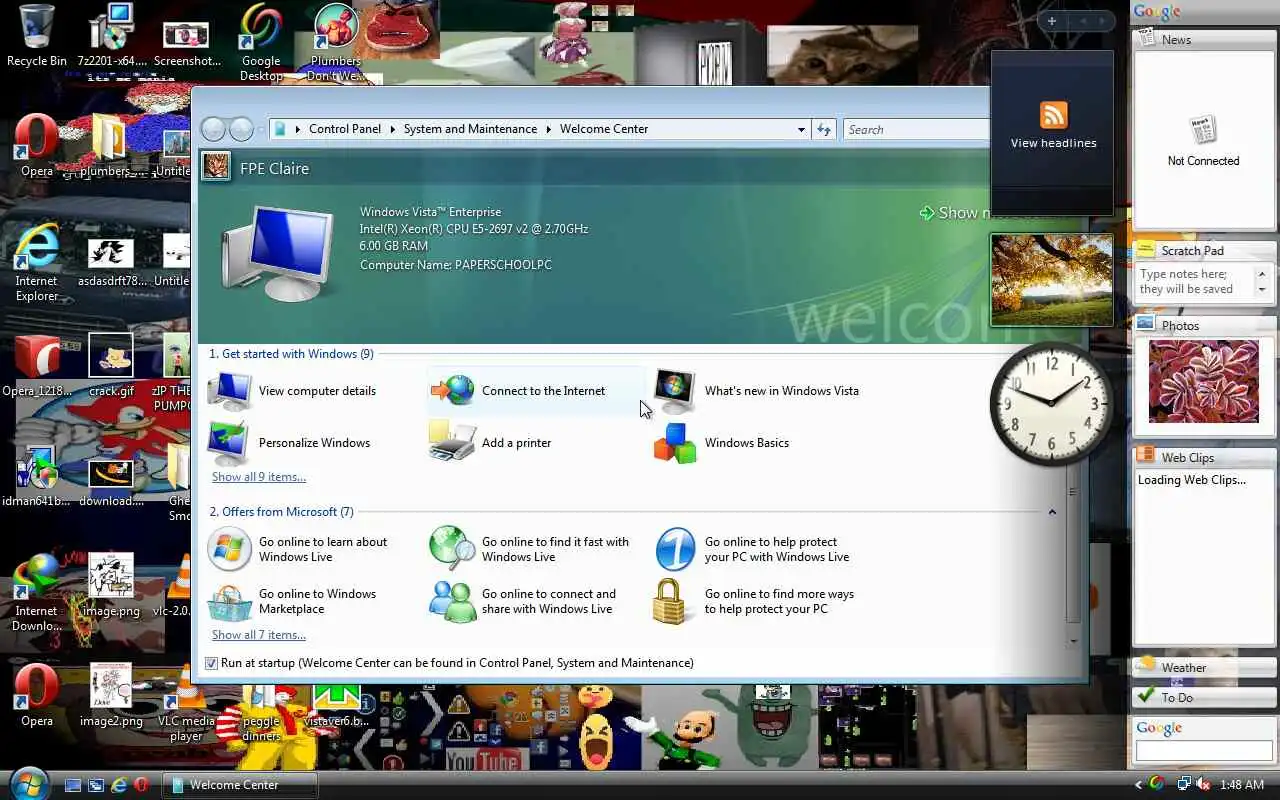Viewport: 1280px width, 800px height.
Task: Select the Google Desktop shortcut icon
Action: coord(261,42)
